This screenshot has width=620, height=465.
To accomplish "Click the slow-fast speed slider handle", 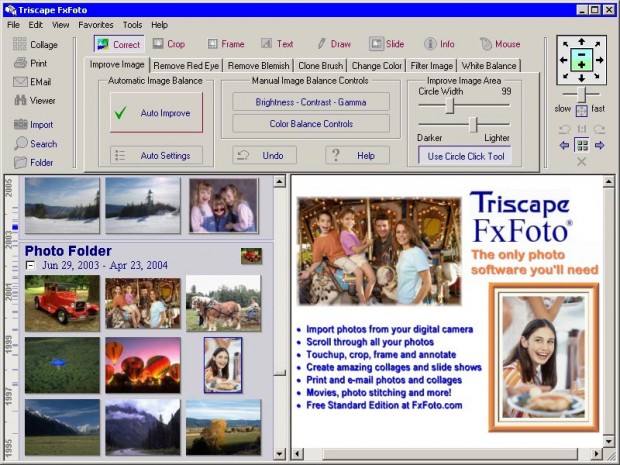I will tap(581, 95).
